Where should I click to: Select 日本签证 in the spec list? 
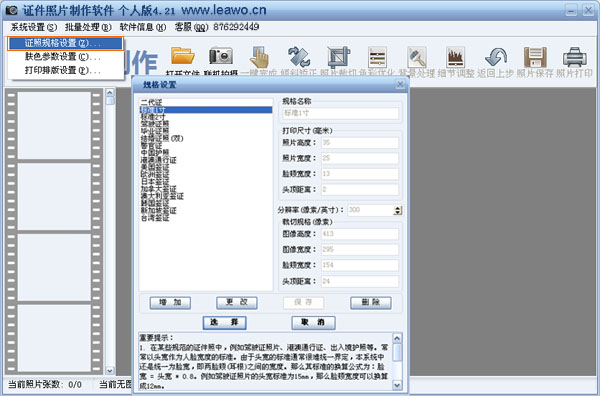[206, 182]
